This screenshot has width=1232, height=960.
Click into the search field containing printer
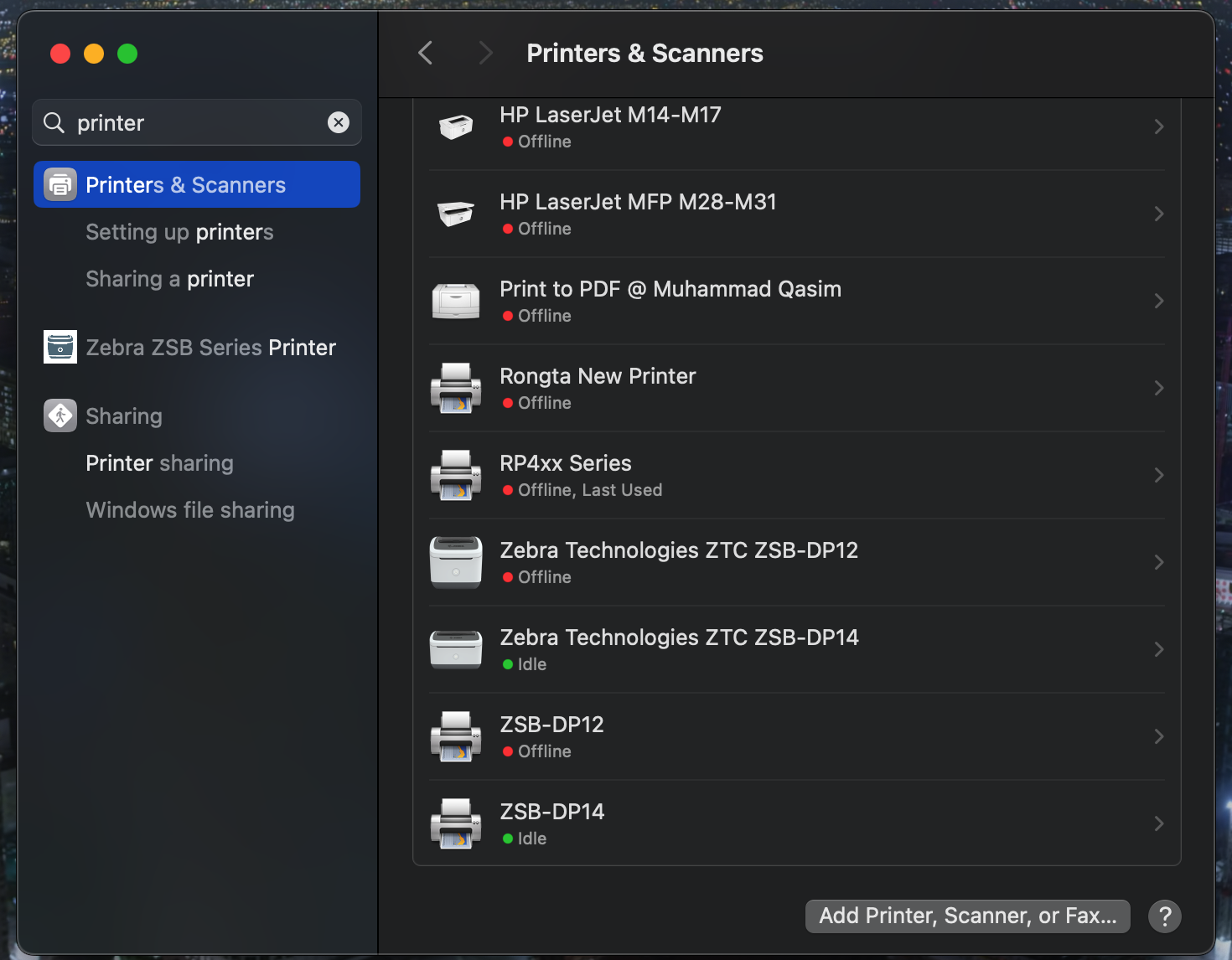[x=197, y=122]
